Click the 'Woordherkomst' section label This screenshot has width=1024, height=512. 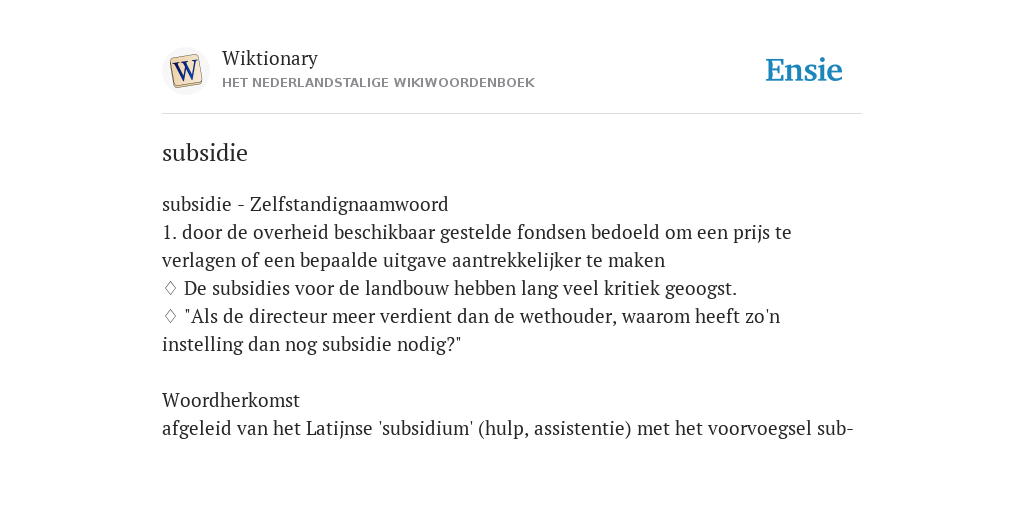pos(231,400)
